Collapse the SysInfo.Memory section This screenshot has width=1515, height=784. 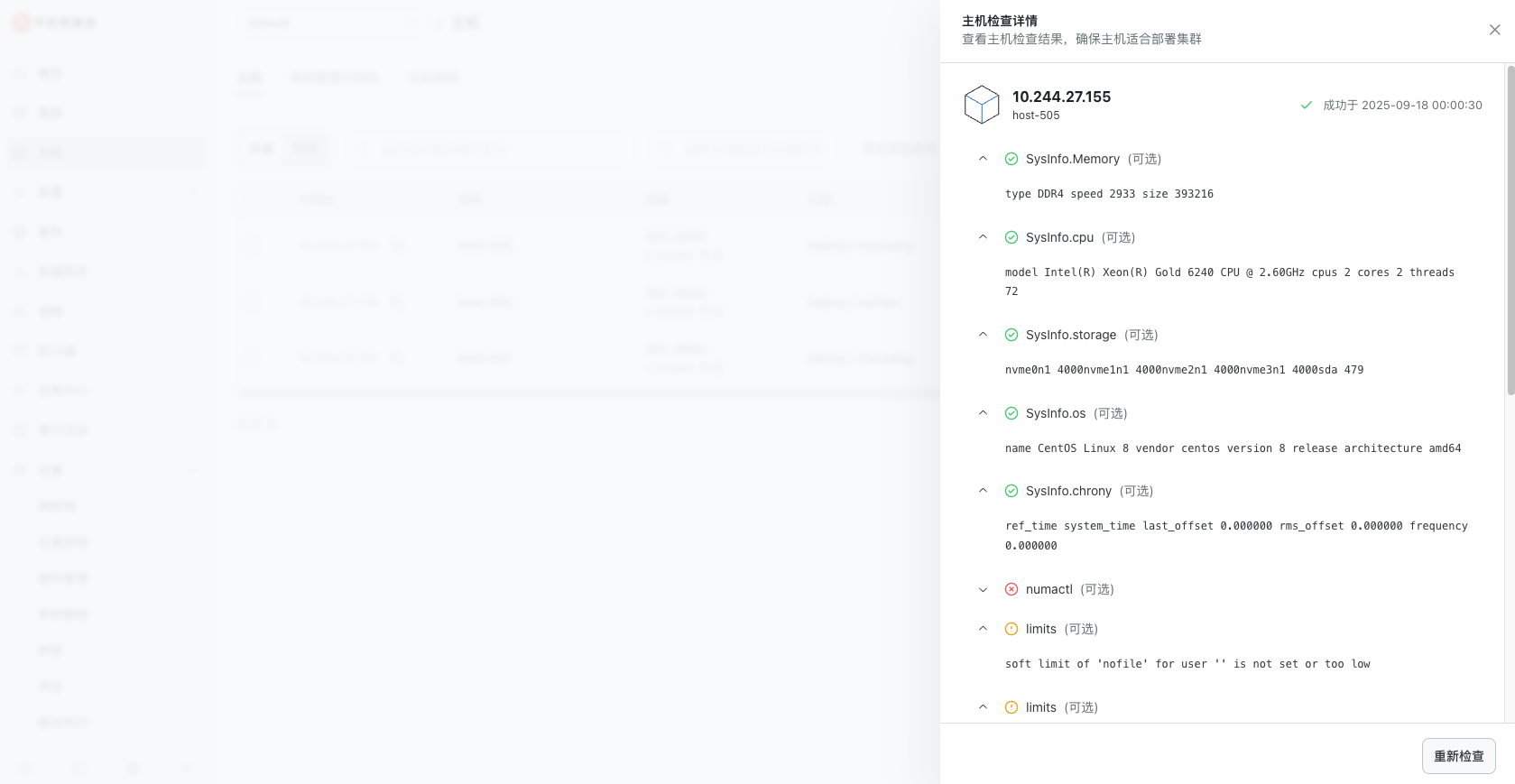click(x=983, y=159)
